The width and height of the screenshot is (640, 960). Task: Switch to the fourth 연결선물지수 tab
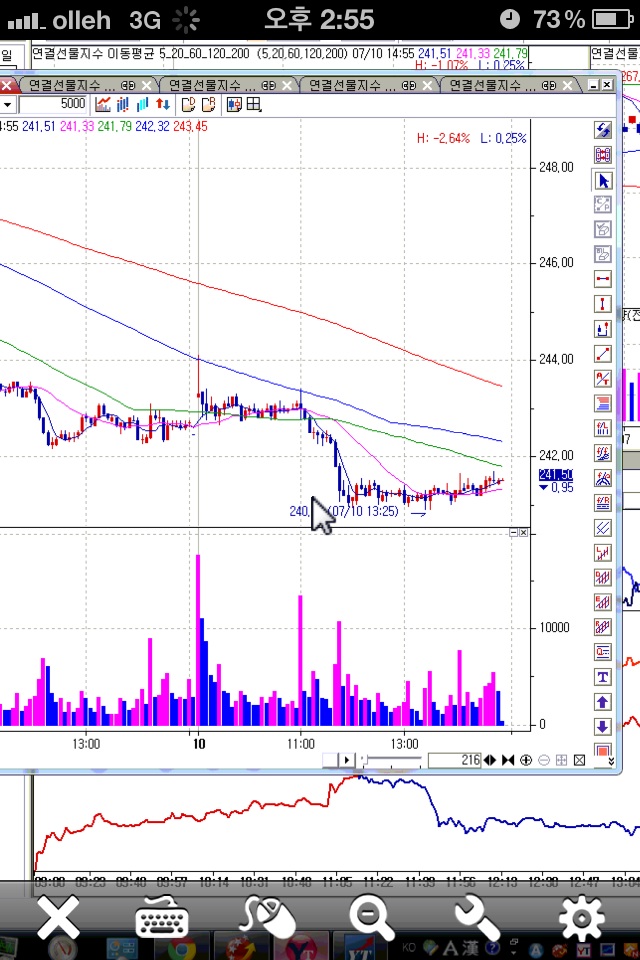pos(490,86)
